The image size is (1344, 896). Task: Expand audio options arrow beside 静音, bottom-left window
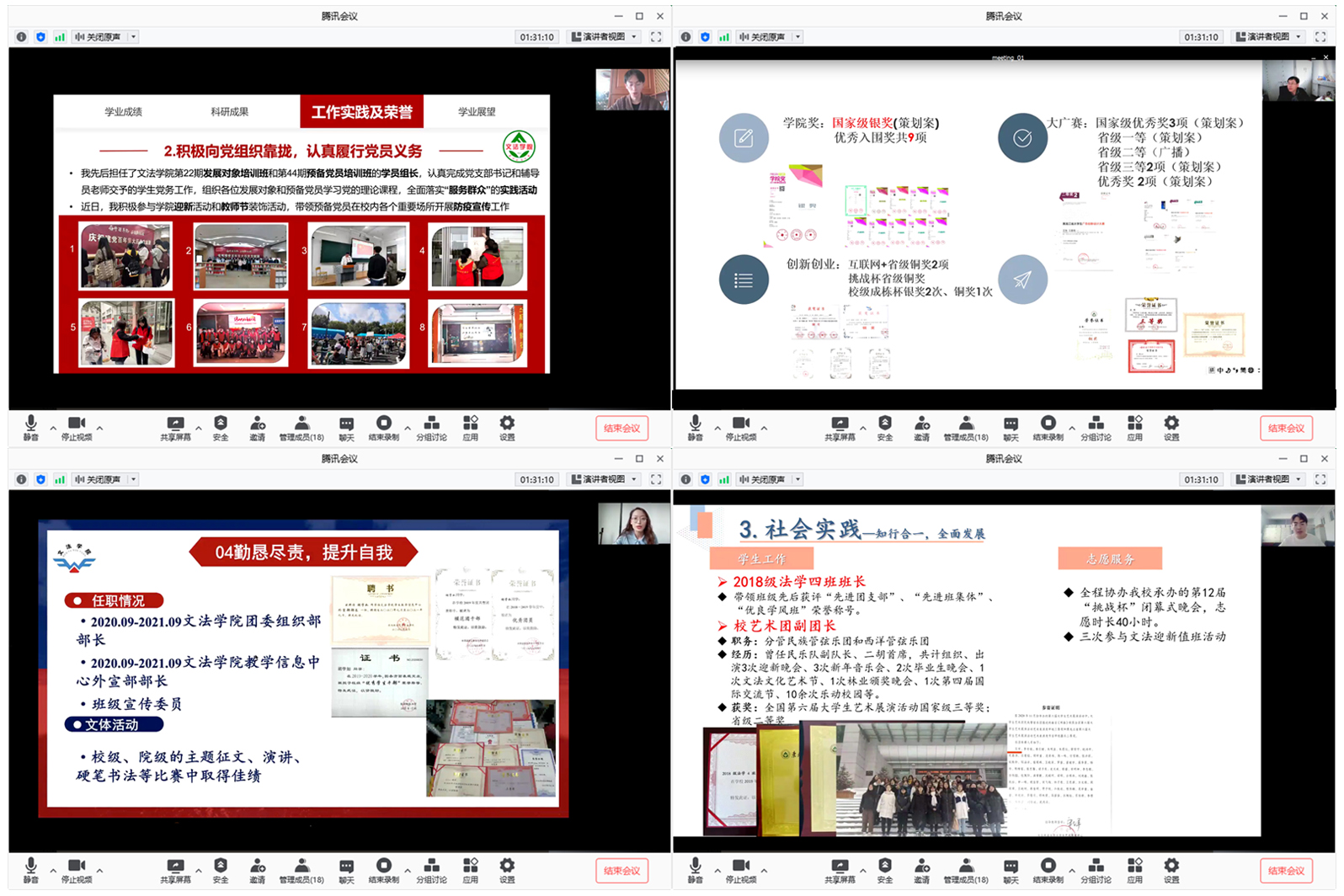click(52, 871)
